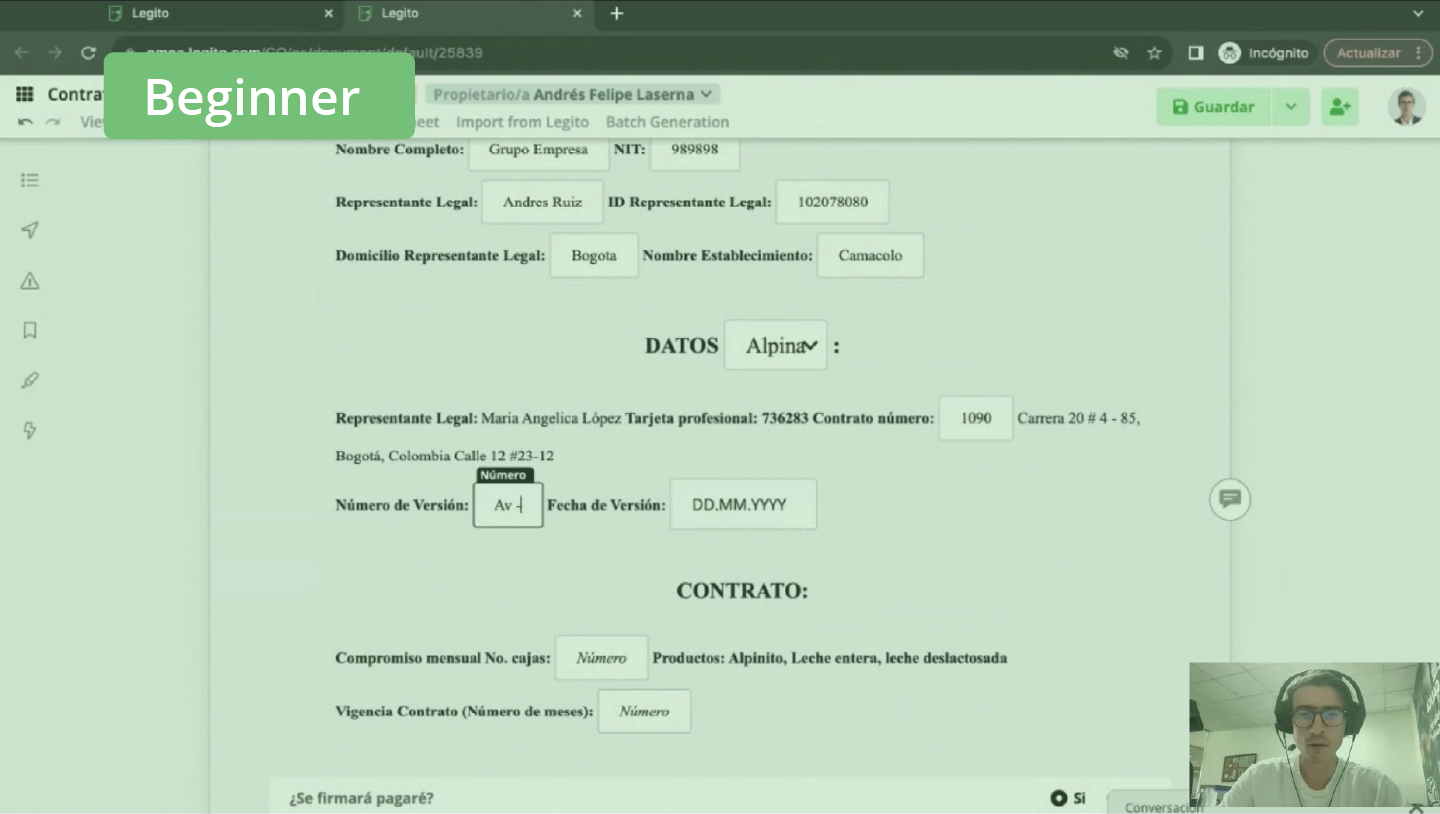1440x814 pixels.
Task: Open the bookmark sidebar icon
Action: [x=30, y=330]
